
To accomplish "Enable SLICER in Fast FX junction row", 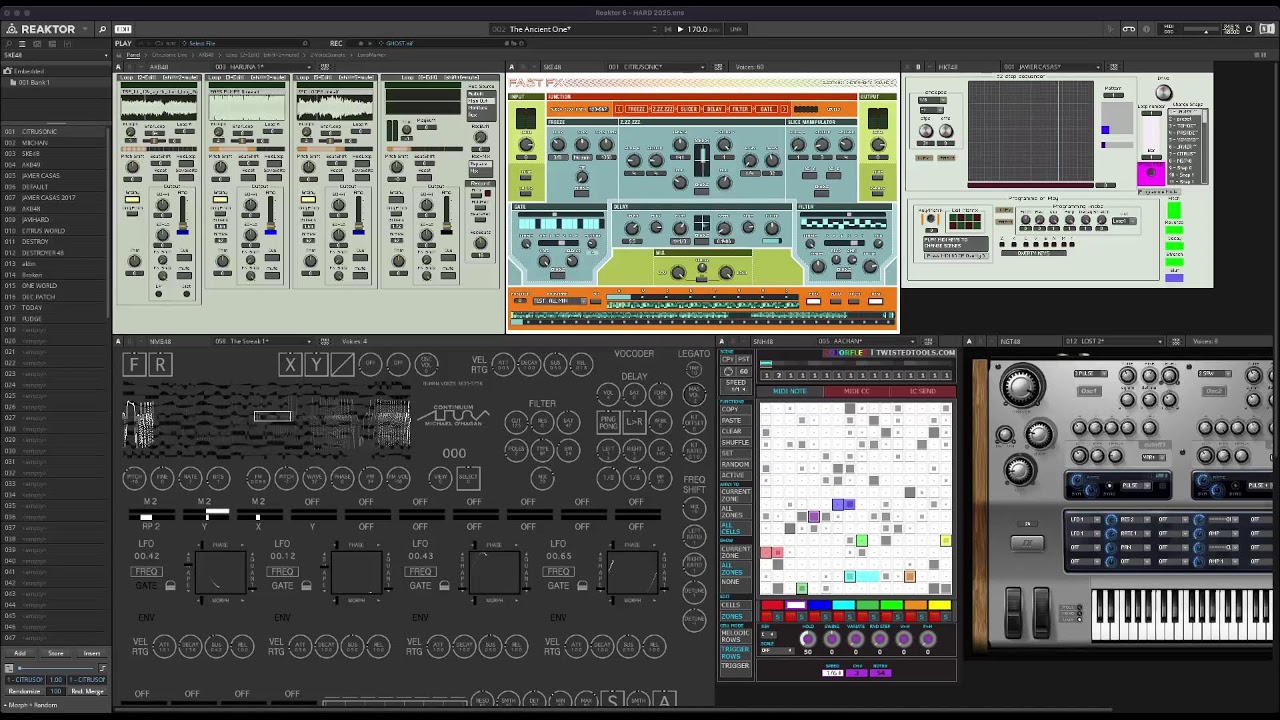I will 690,109.
